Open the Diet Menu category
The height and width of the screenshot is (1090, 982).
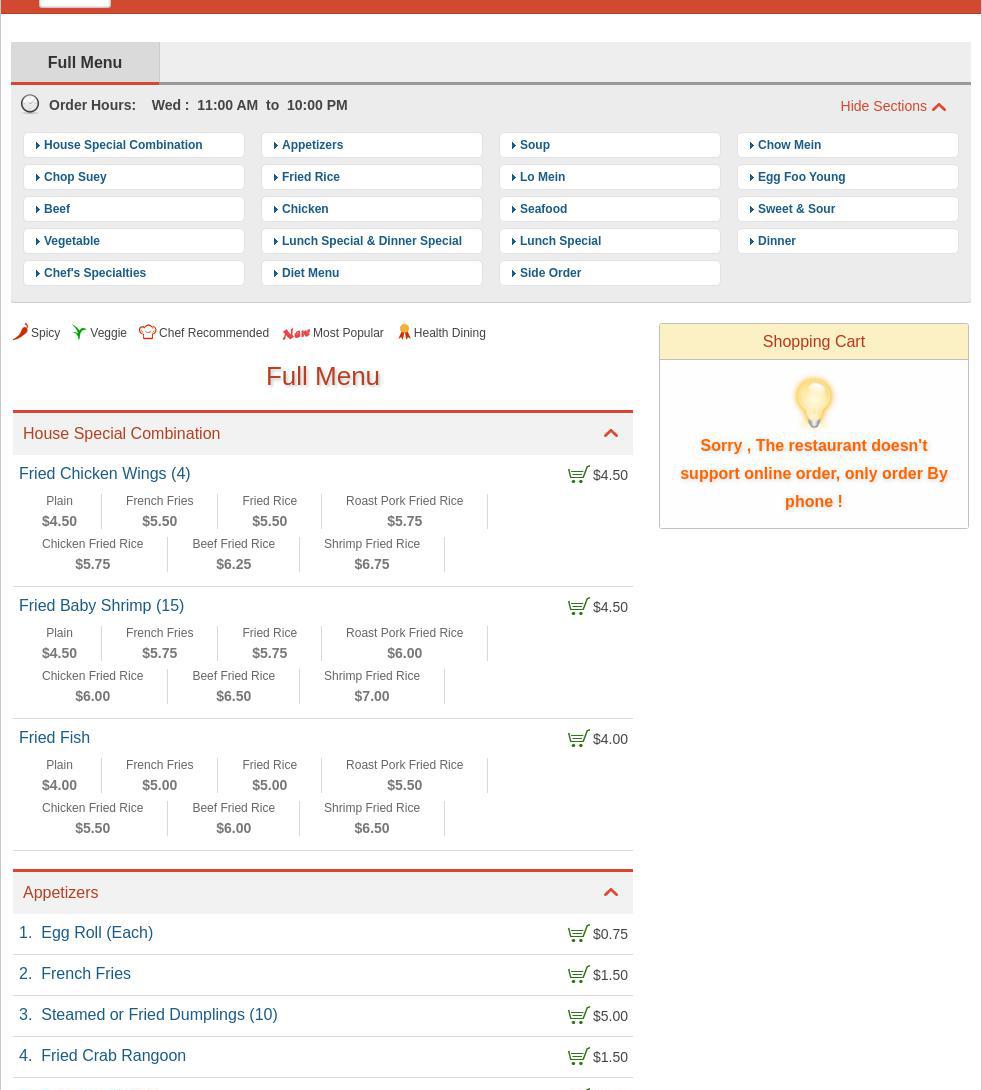pos(310,273)
